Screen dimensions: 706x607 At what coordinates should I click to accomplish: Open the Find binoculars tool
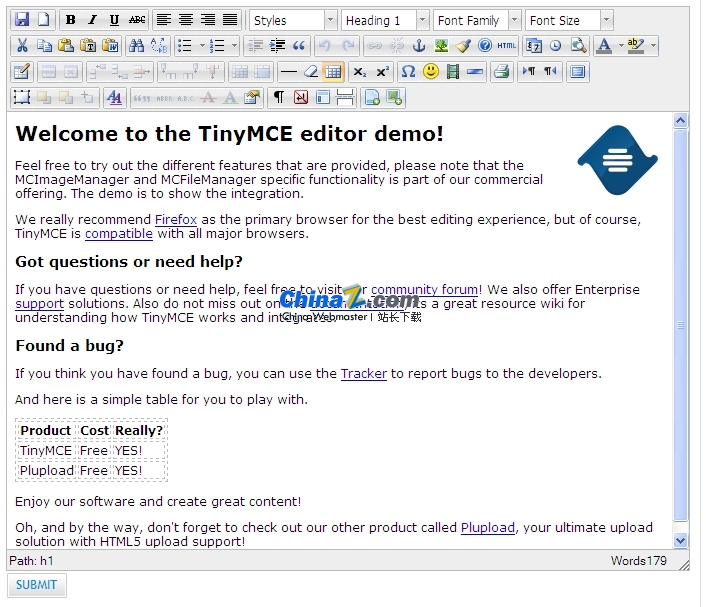click(x=136, y=45)
